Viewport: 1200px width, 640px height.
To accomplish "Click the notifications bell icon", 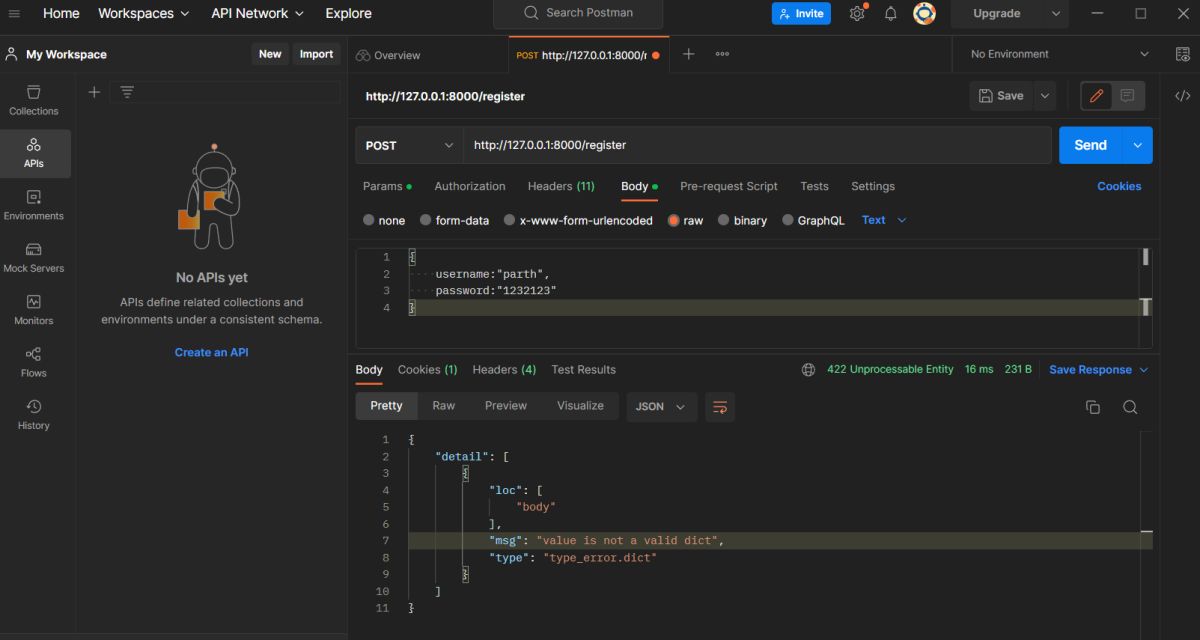I will pyautogui.click(x=890, y=14).
